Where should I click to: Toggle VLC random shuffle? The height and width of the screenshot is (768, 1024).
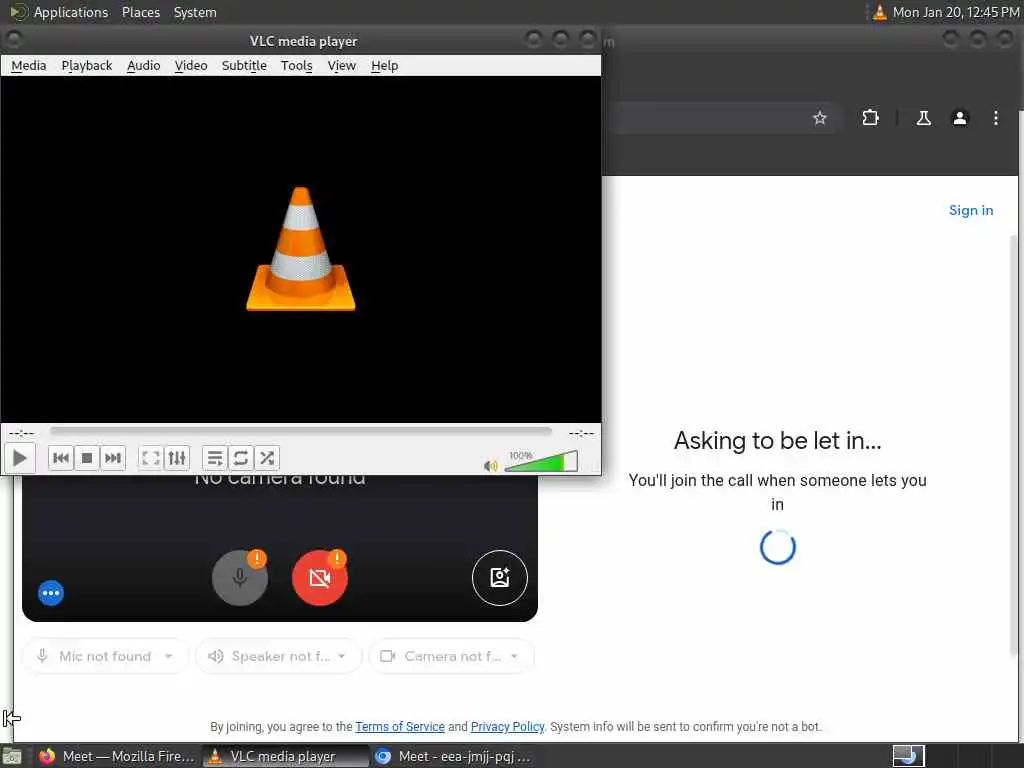[266, 458]
